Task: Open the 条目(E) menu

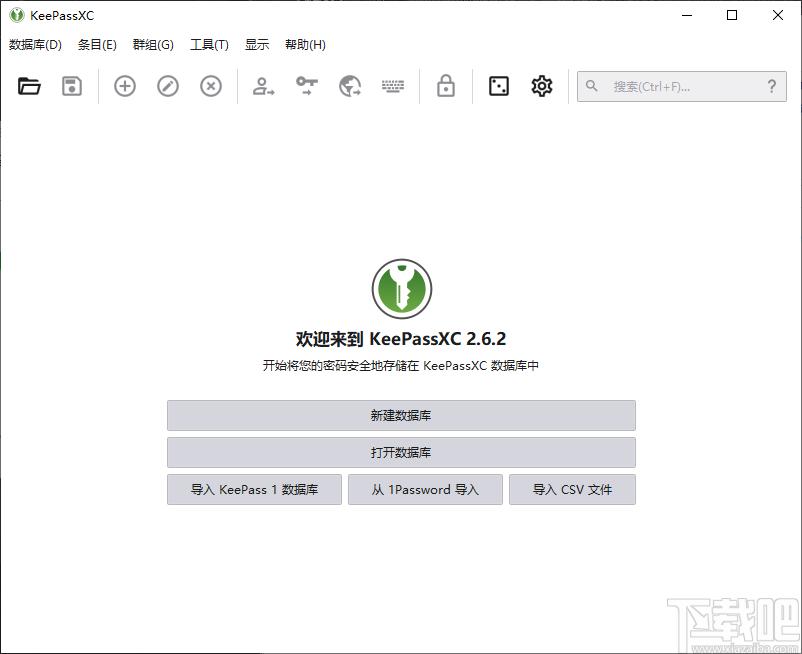Action: pyautogui.click(x=97, y=45)
